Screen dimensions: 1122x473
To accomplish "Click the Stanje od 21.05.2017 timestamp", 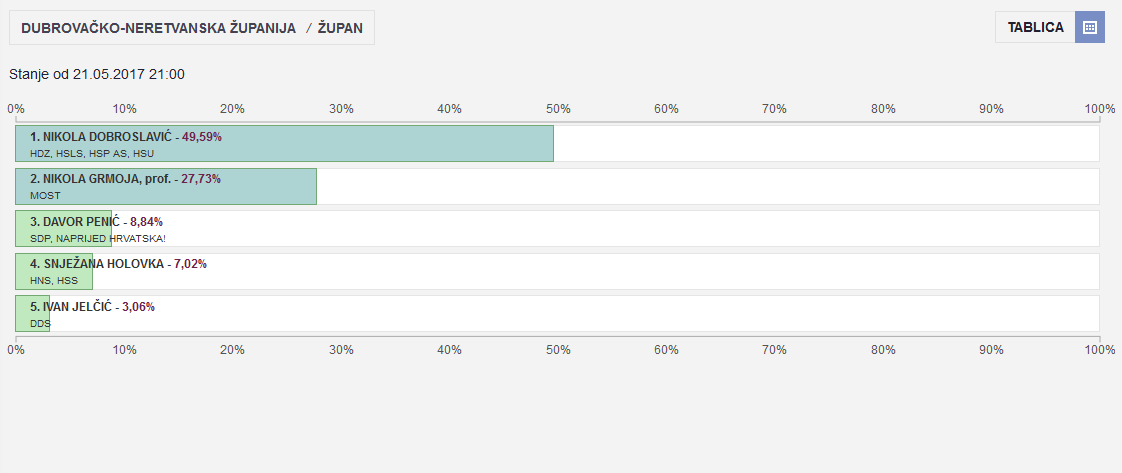I will point(97,74).
